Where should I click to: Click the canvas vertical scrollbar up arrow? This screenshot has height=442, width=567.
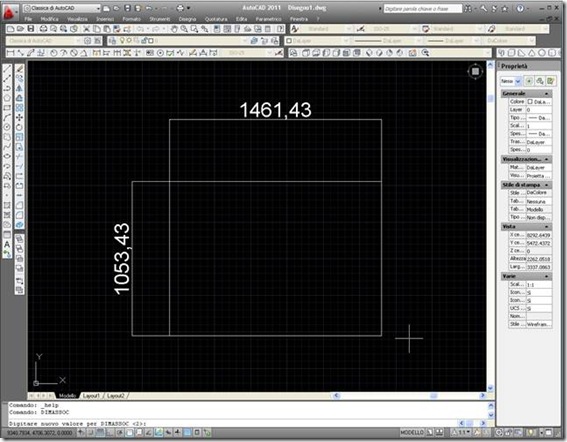coord(490,65)
